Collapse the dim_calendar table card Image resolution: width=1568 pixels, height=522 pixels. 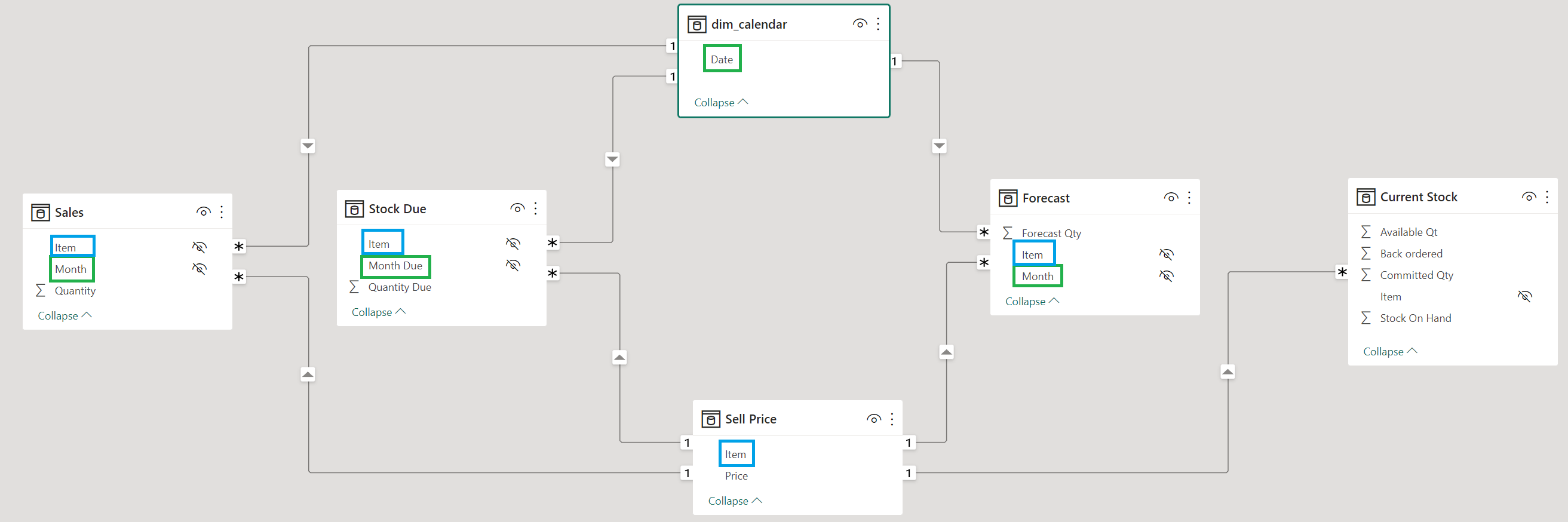[x=722, y=102]
